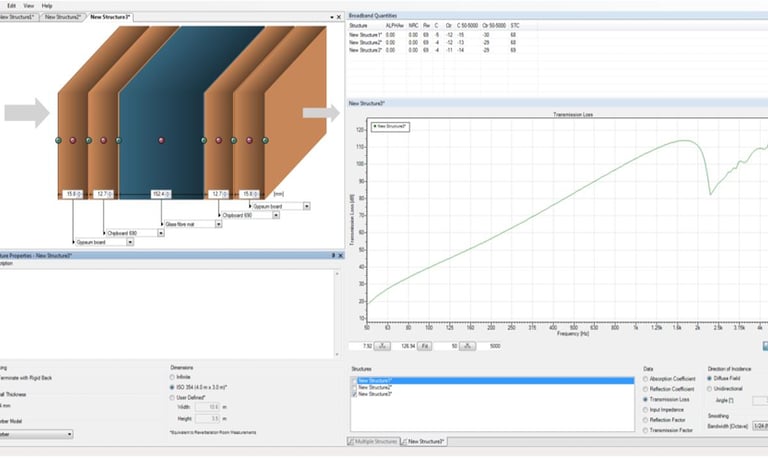Click the Fit button for the chart axis
Image resolution: width=768 pixels, height=458 pixels.
point(425,346)
